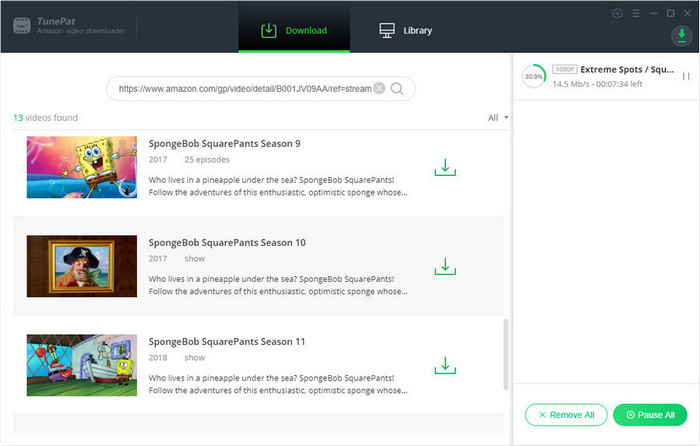Click the green download queue icon

coord(681,36)
